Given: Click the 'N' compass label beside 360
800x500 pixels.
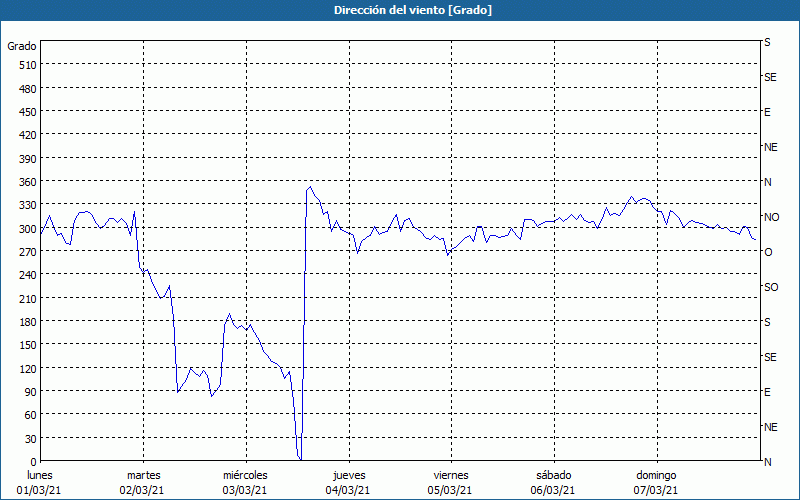Looking at the screenshot, I should point(768,182).
